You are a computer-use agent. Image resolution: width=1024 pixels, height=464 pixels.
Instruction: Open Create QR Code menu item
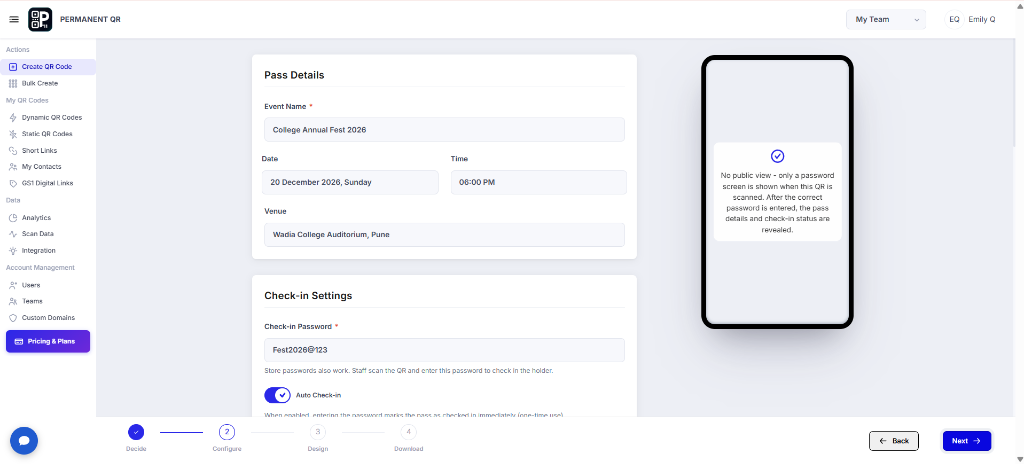tap(48, 67)
